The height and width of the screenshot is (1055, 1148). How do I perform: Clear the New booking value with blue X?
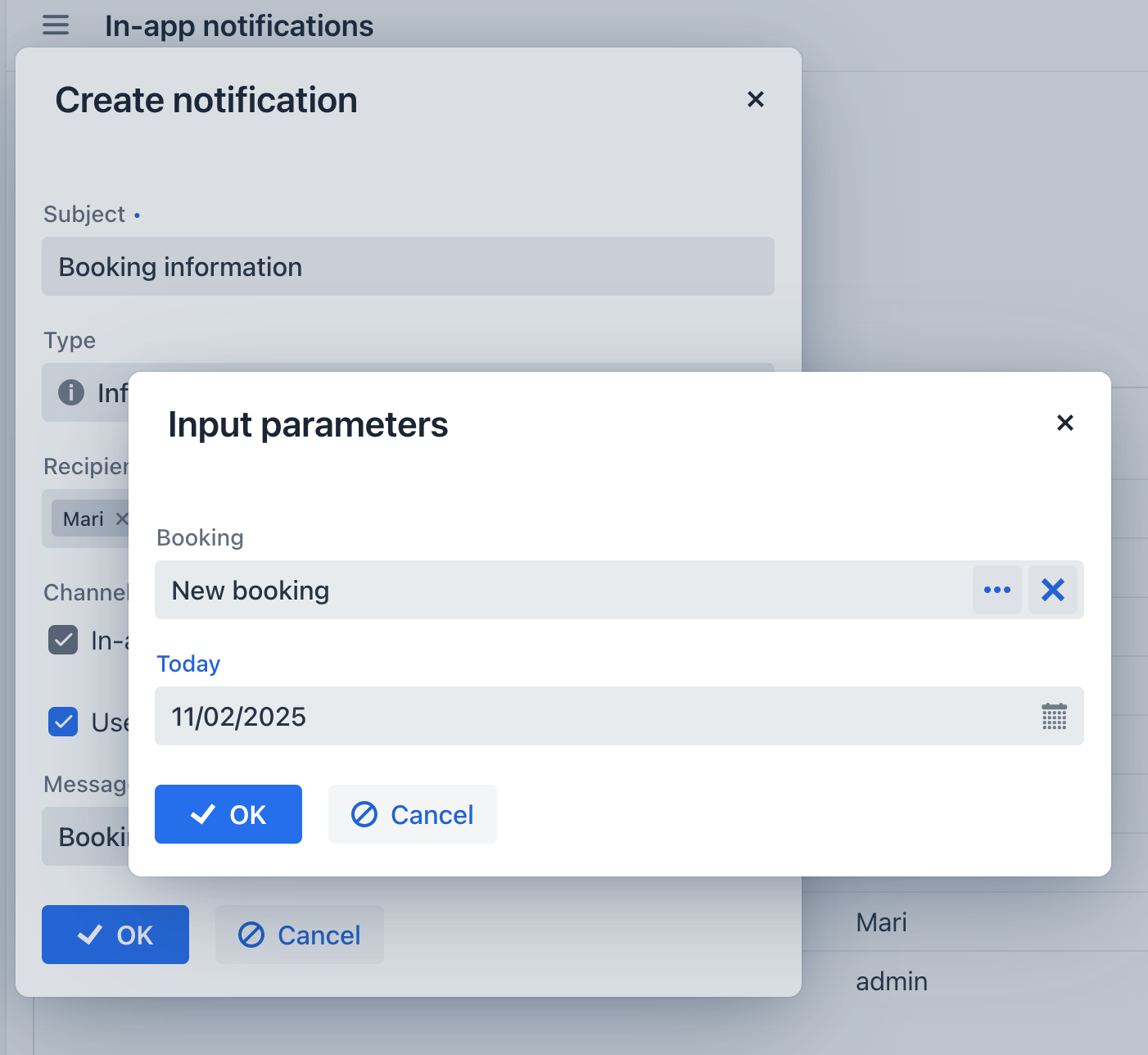pos(1054,590)
